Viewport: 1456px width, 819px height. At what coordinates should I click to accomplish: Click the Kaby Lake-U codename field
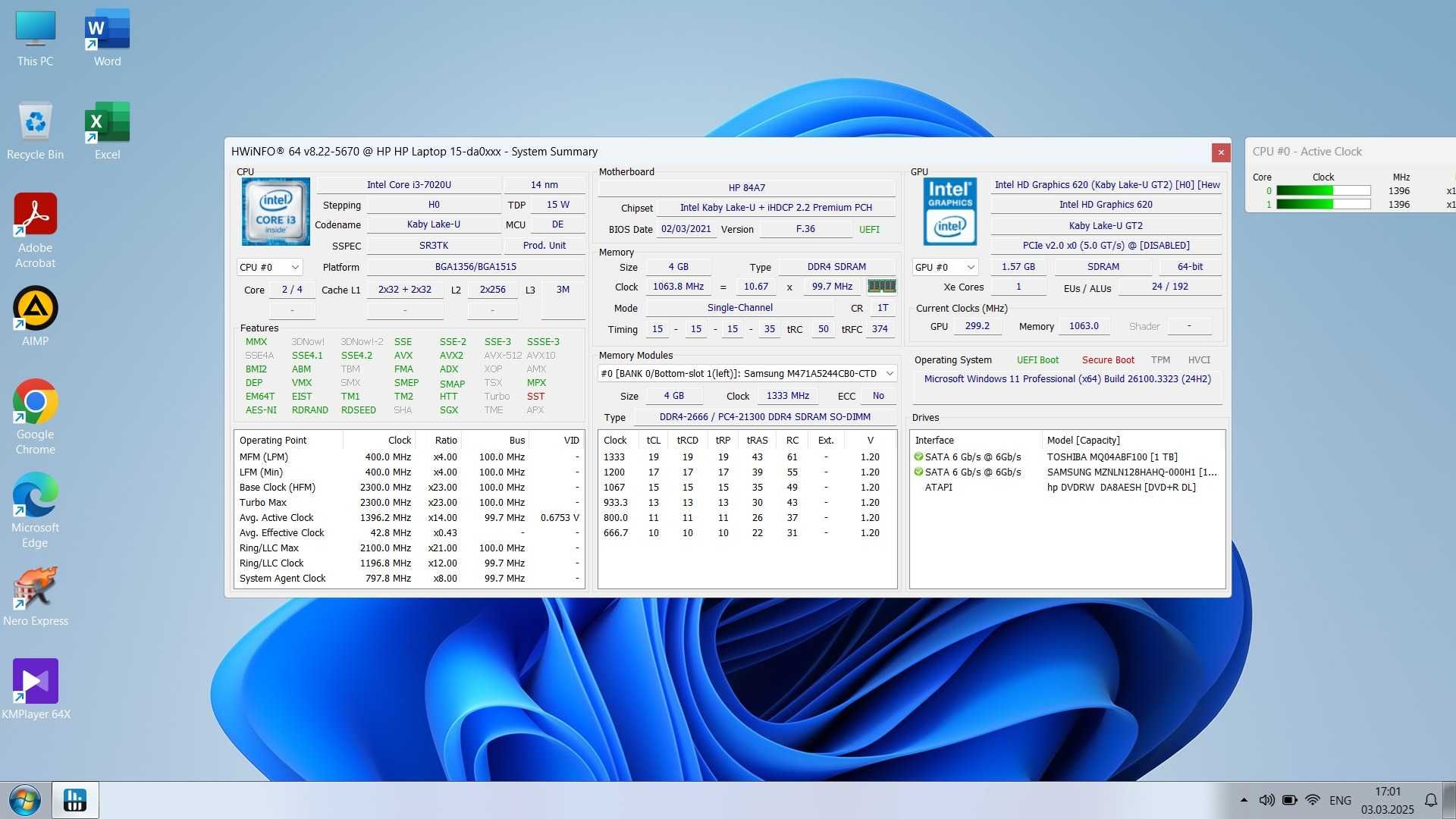point(433,224)
